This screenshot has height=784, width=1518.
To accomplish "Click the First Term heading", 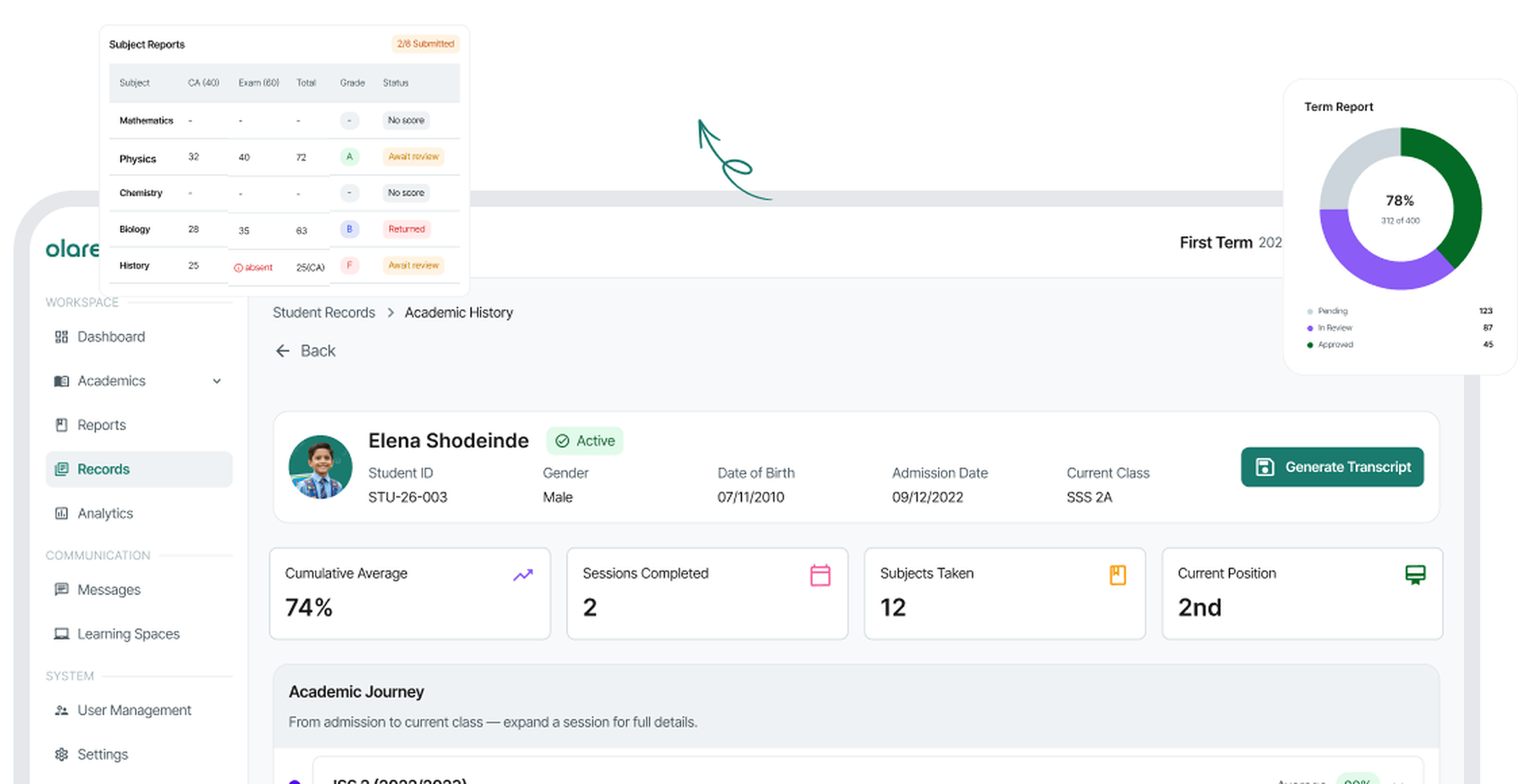I will pos(1216,243).
